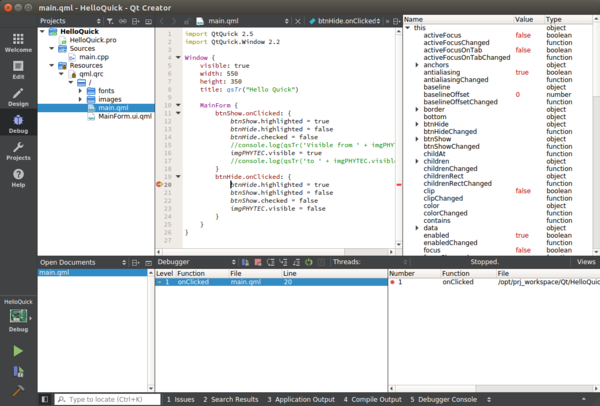Close the Open Documents pane
The height and width of the screenshot is (406, 600).
tap(148, 263)
